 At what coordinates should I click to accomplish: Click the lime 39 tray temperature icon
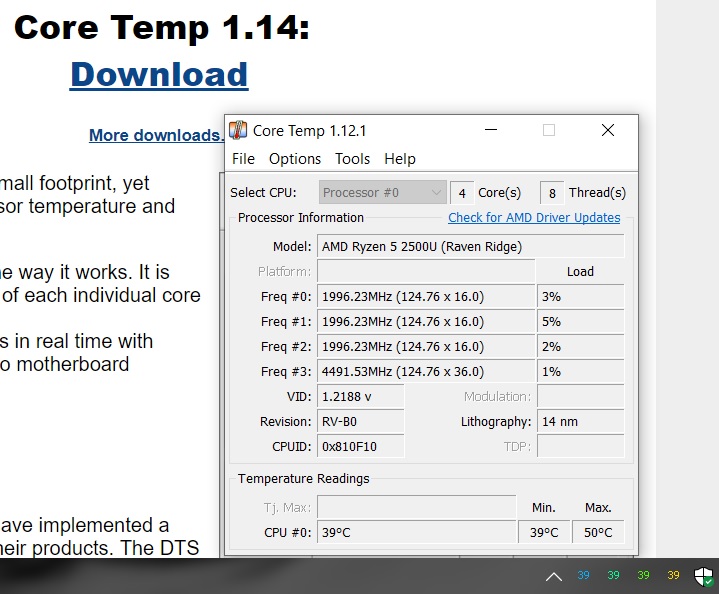[643, 575]
